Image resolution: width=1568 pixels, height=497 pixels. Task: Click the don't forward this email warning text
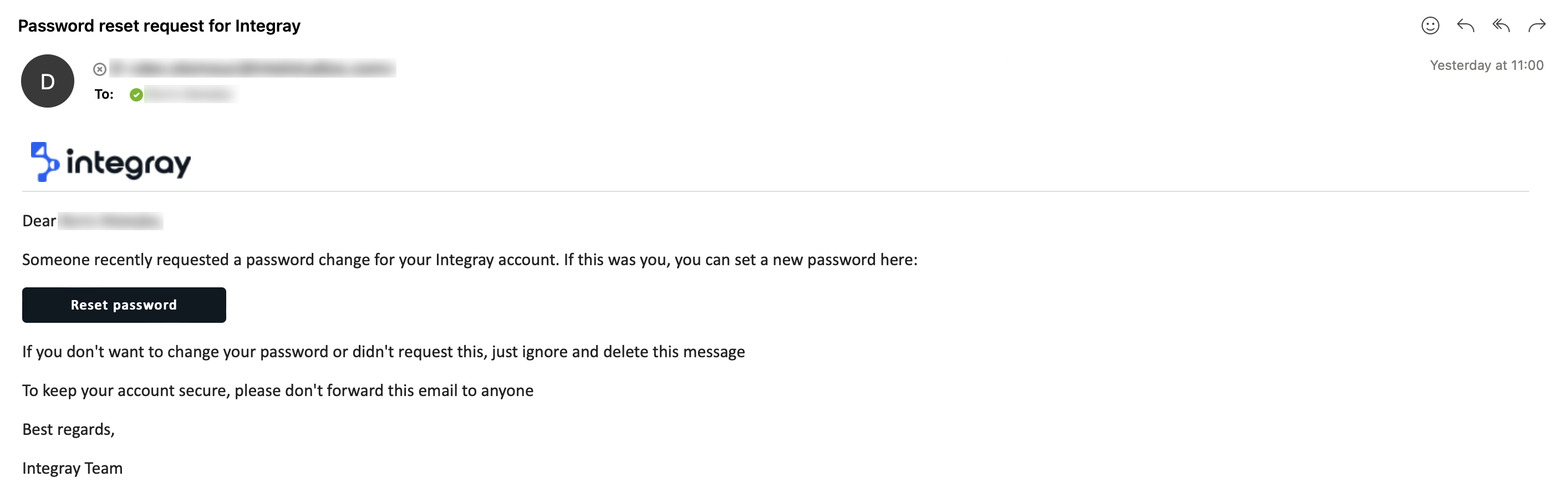click(278, 390)
